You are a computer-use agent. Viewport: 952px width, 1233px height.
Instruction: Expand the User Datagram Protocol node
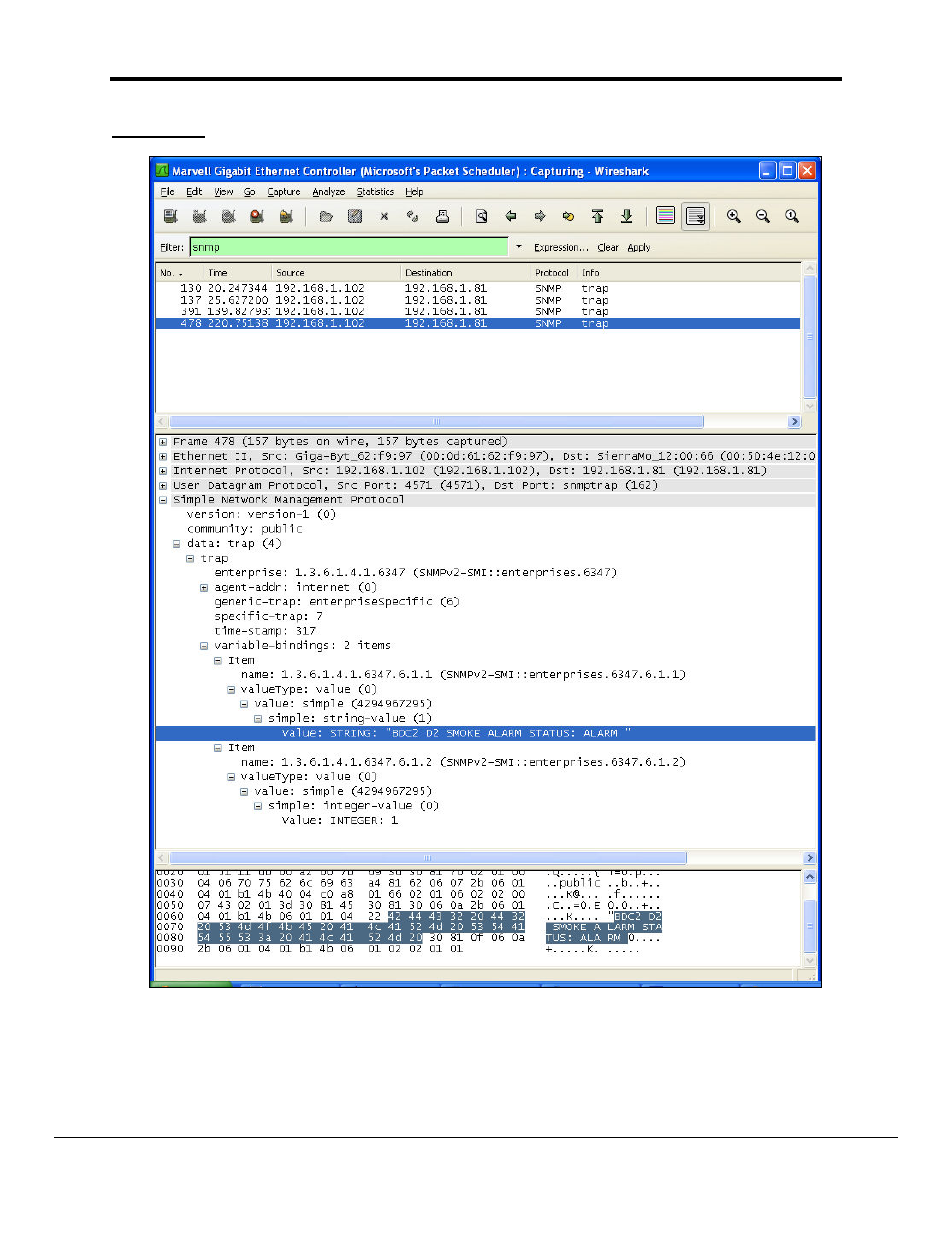click(163, 486)
